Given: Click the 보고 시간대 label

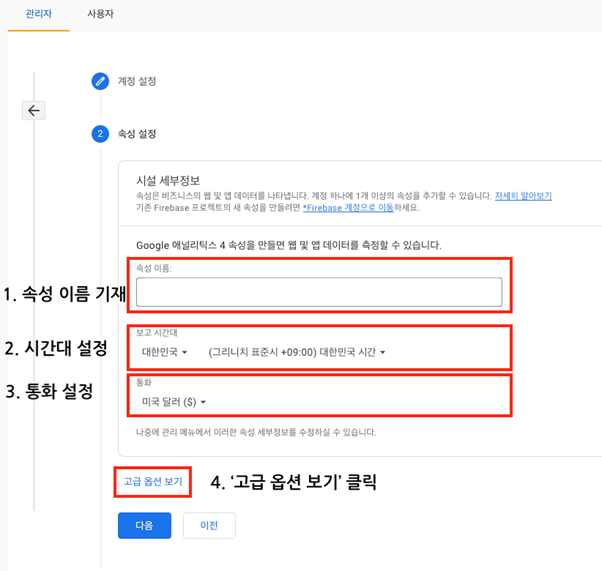Looking at the screenshot, I should (x=157, y=333).
